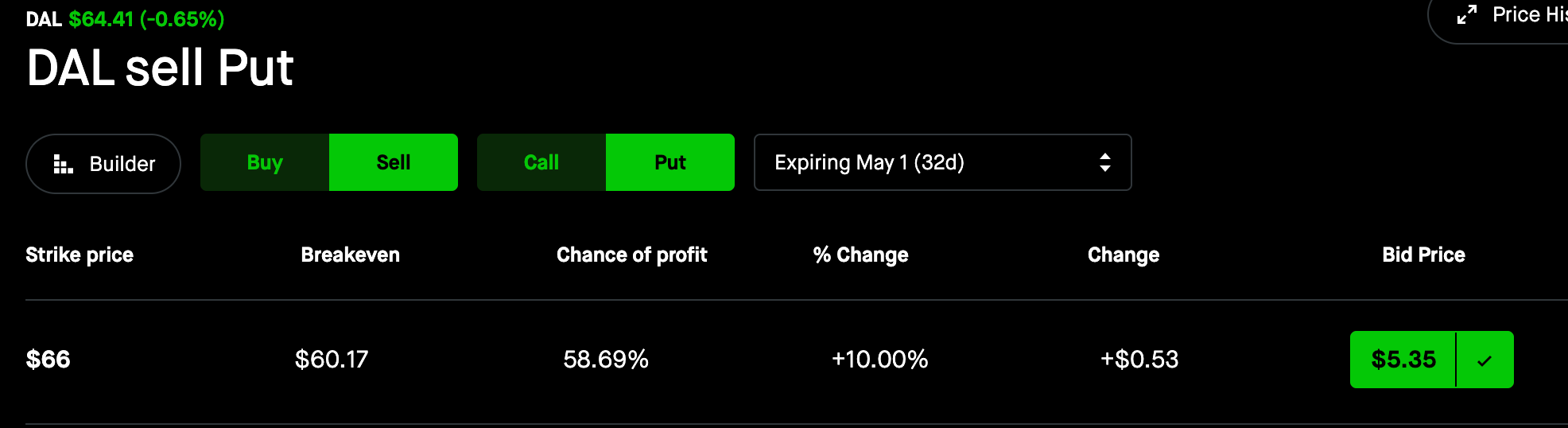
Task: Select the $5.35 bid price button
Action: point(1403,360)
